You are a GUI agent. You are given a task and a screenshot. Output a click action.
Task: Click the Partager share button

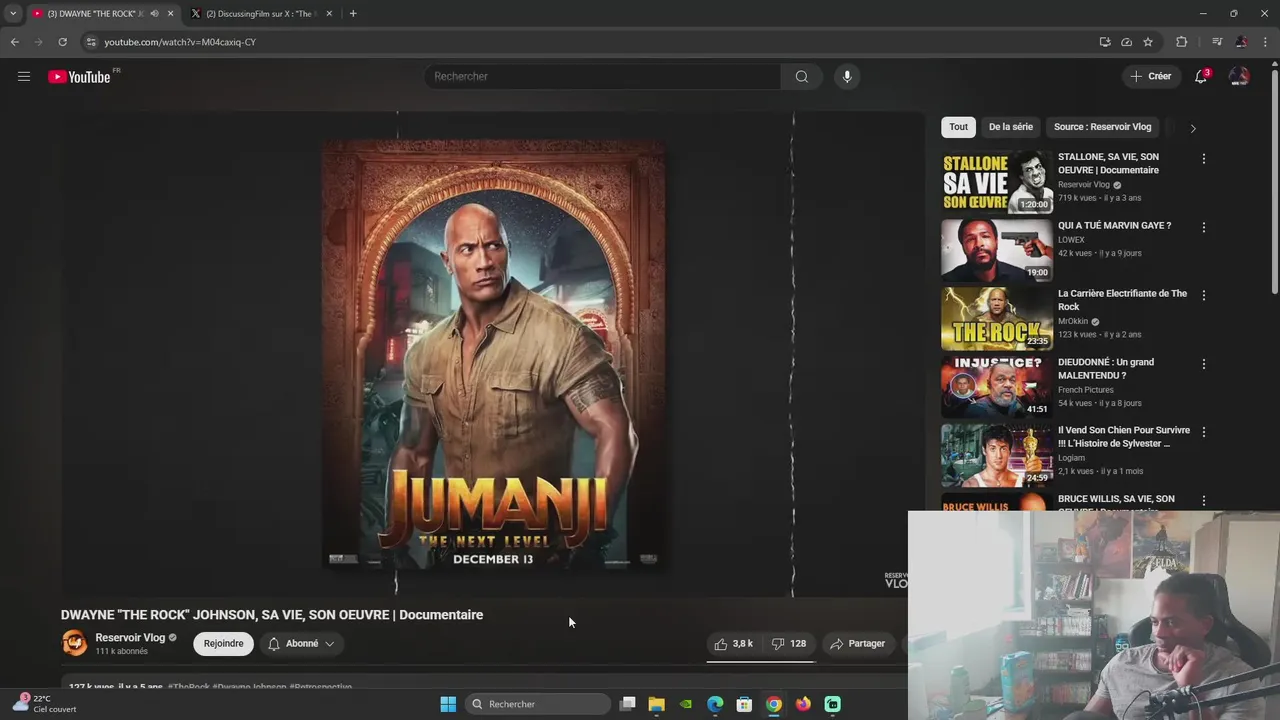click(858, 644)
